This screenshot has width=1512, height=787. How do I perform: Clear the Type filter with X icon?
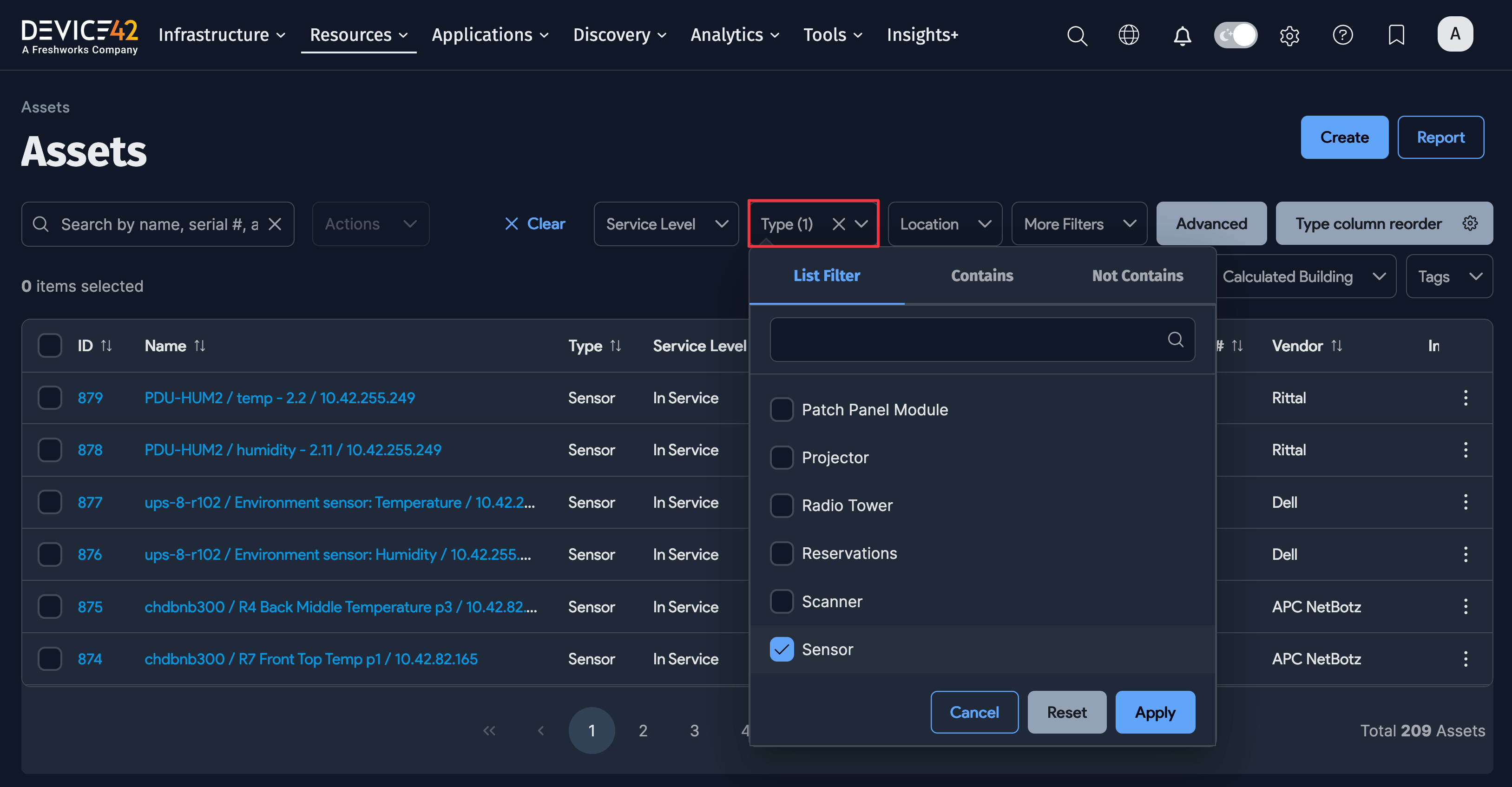[x=839, y=224]
